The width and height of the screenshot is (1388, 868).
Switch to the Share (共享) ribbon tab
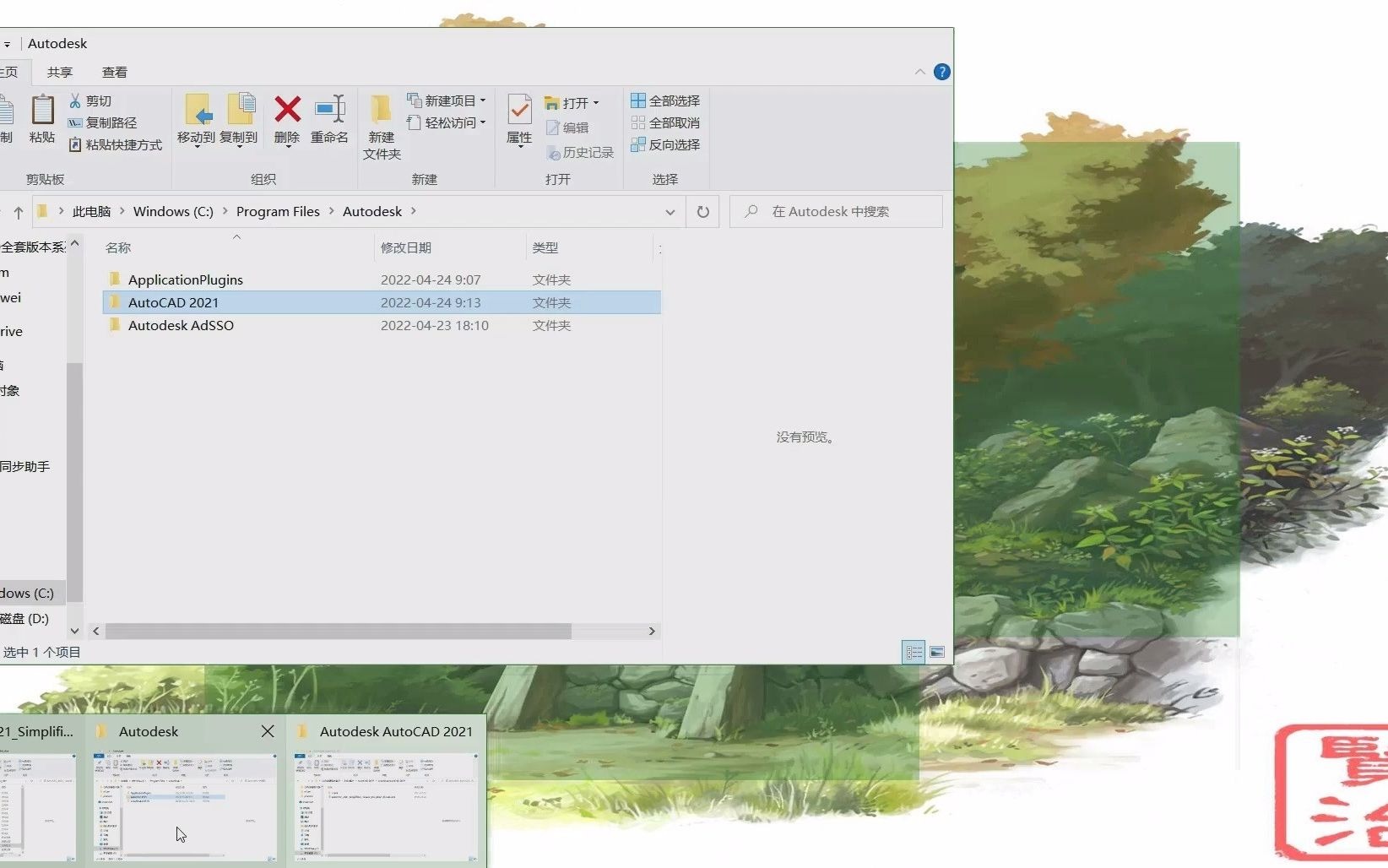(x=60, y=73)
